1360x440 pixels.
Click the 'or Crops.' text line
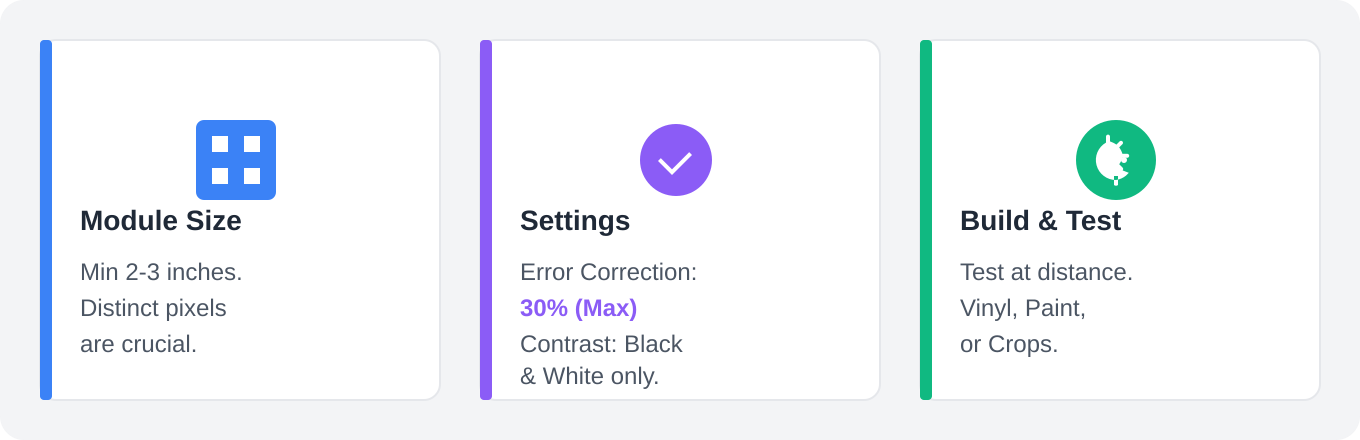click(x=1009, y=344)
